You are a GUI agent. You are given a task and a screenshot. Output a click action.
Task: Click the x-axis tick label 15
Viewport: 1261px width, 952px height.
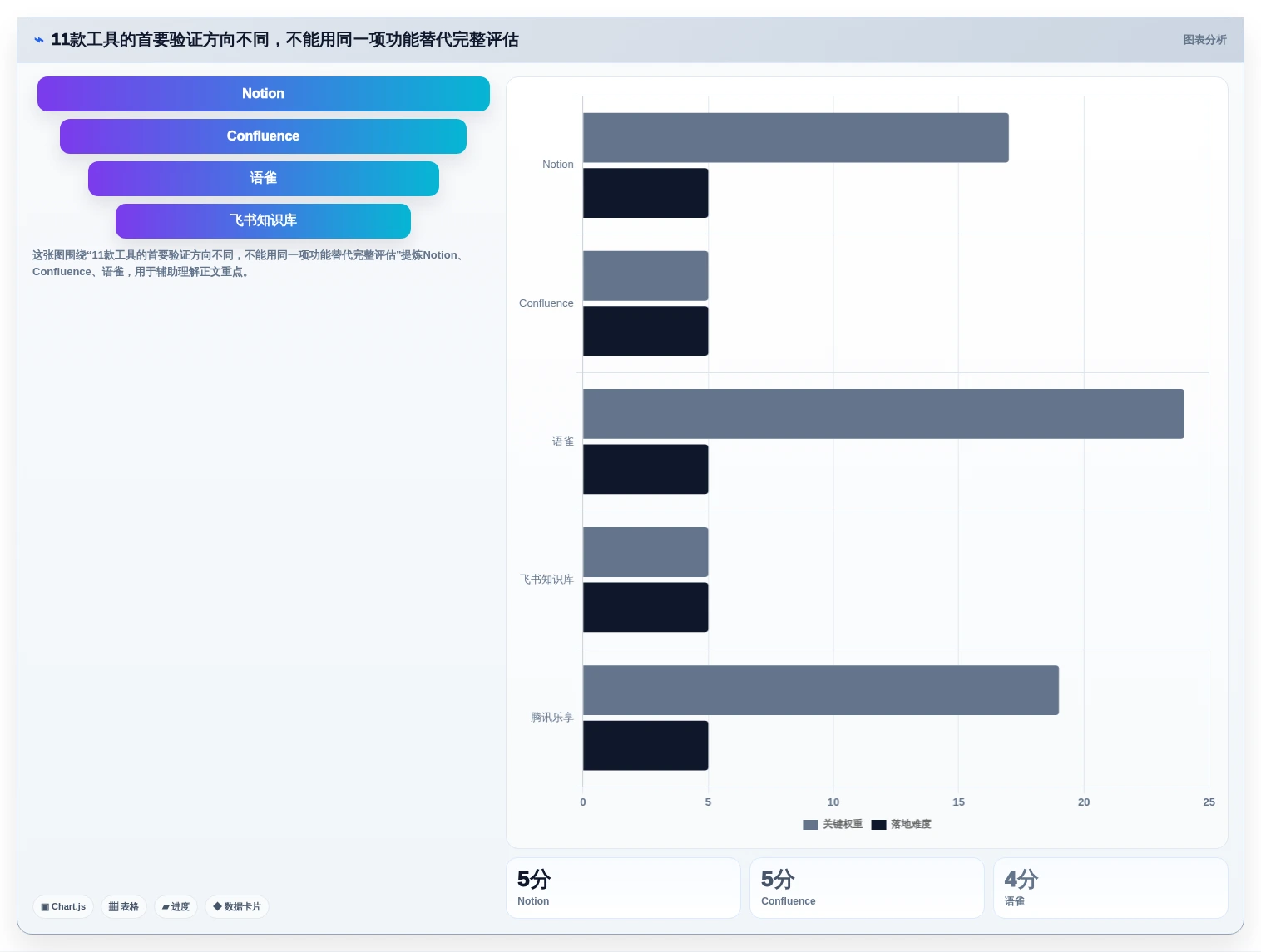(958, 802)
